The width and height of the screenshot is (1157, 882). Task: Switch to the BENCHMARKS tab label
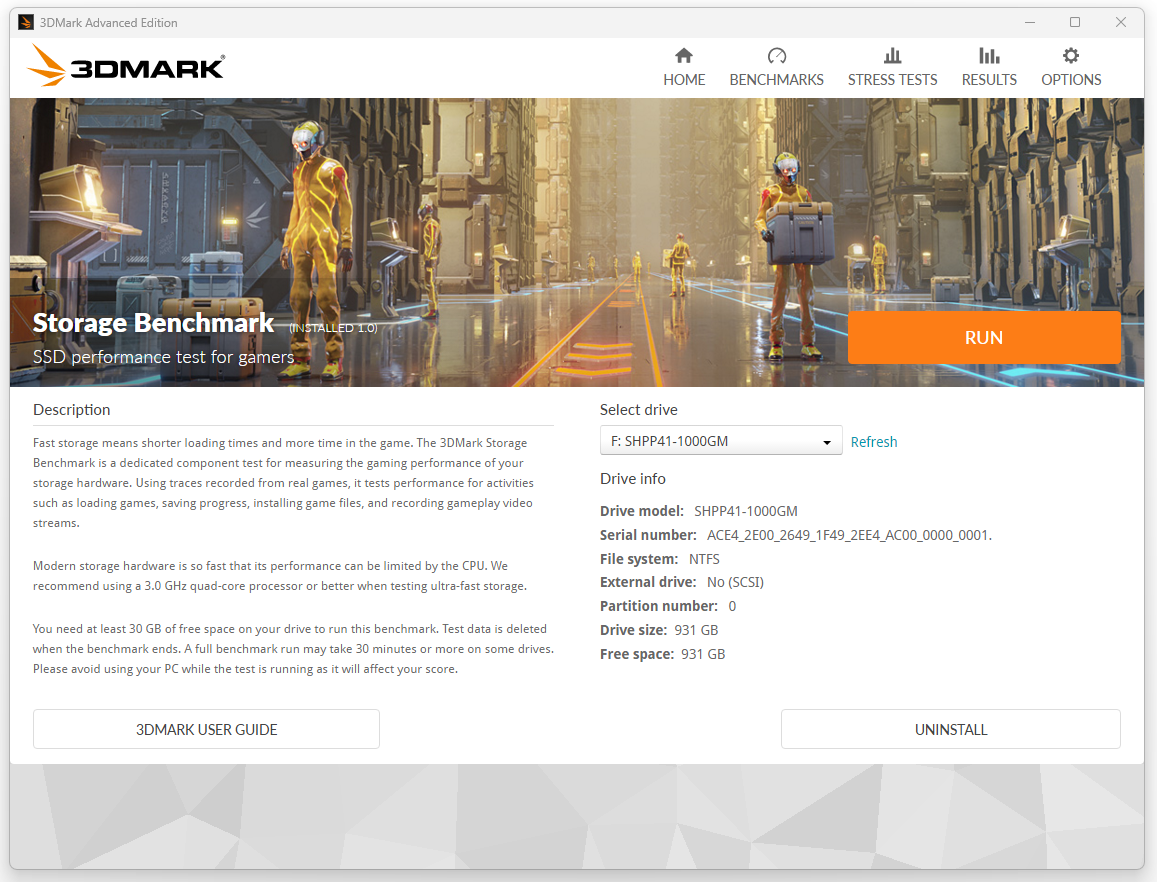tap(776, 80)
